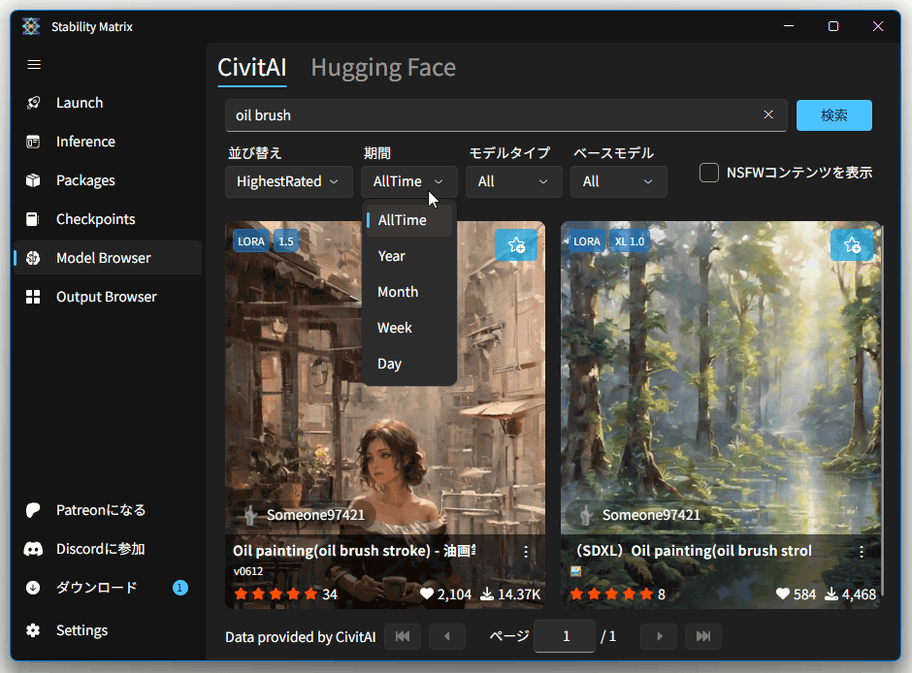
Task: Open the Settings page
Action: (108, 630)
